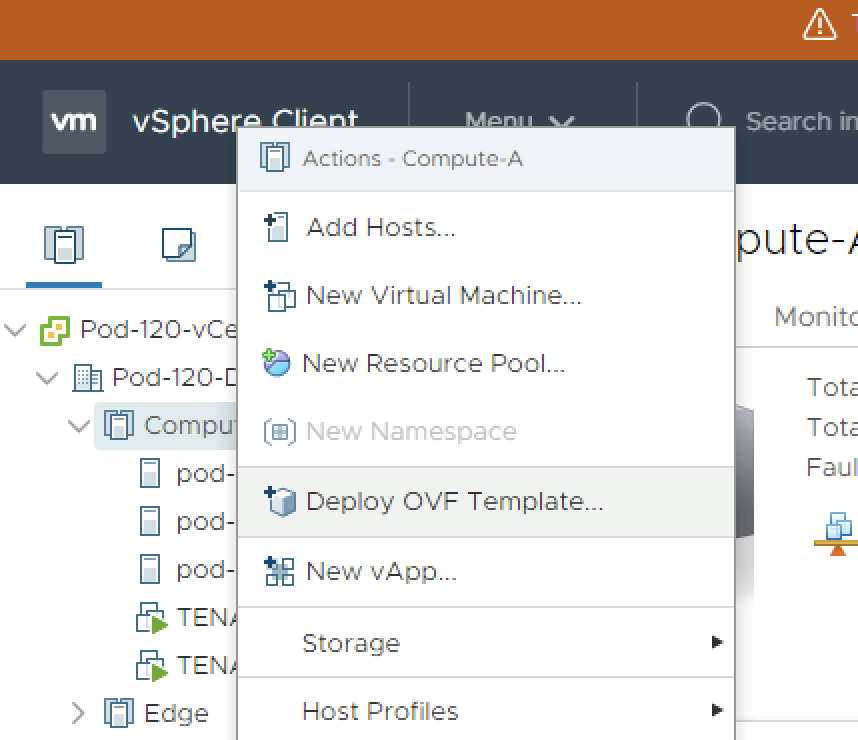Click the VMware vm logo icon
Image resolution: width=858 pixels, height=740 pixels.
[74, 122]
